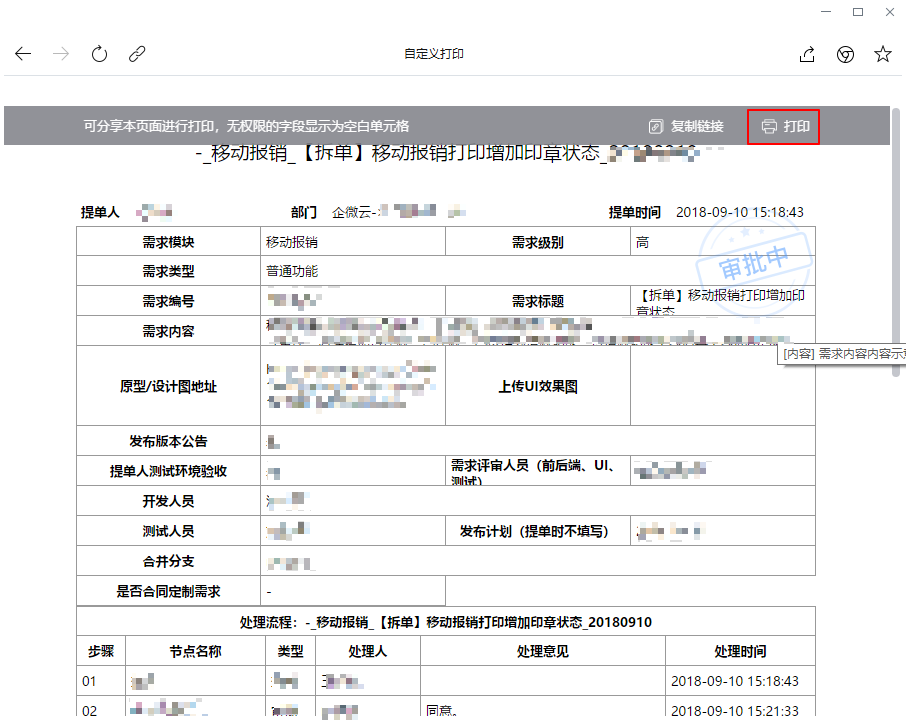Refresh the page with the reload icon

coord(99,54)
